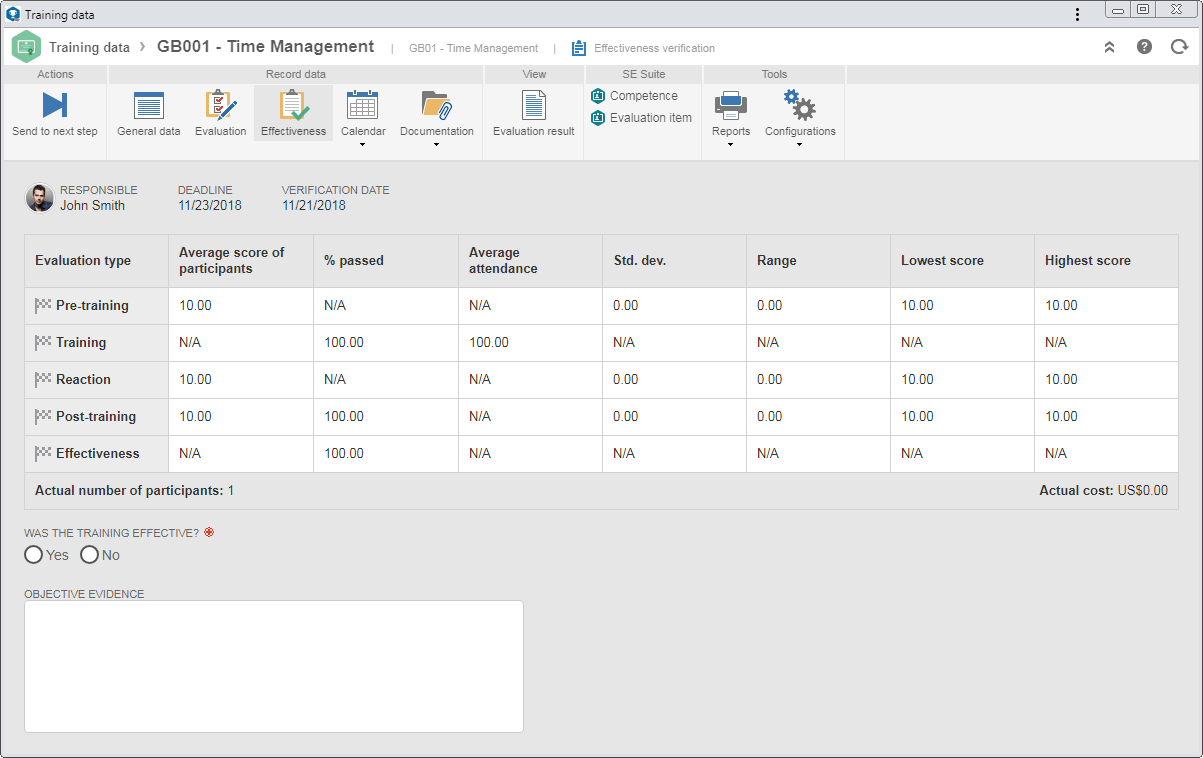The width and height of the screenshot is (1203, 758).
Task: Click the Evaluation item icon
Action: coord(598,118)
